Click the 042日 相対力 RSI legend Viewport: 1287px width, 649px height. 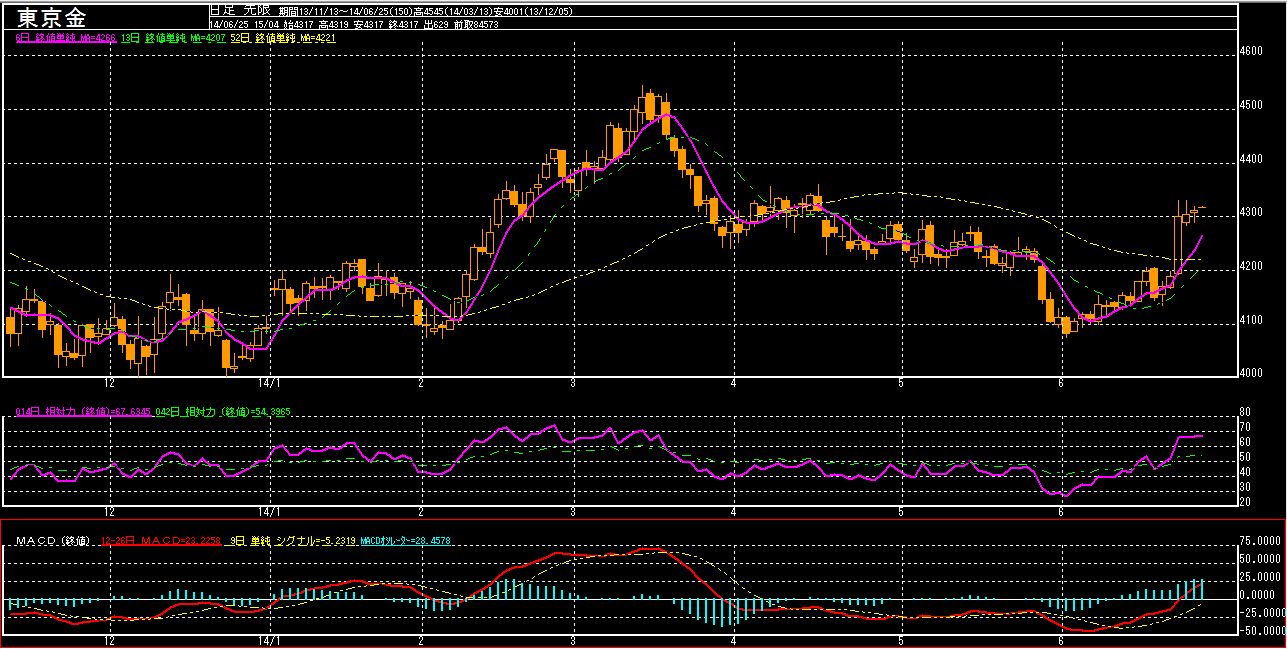[x=221, y=411]
